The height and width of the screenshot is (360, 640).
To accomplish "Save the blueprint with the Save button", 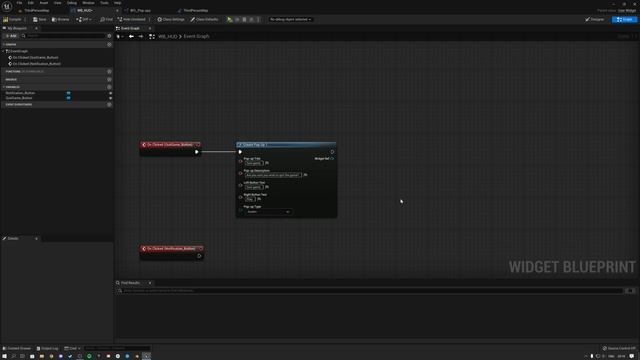I will [x=40, y=19].
